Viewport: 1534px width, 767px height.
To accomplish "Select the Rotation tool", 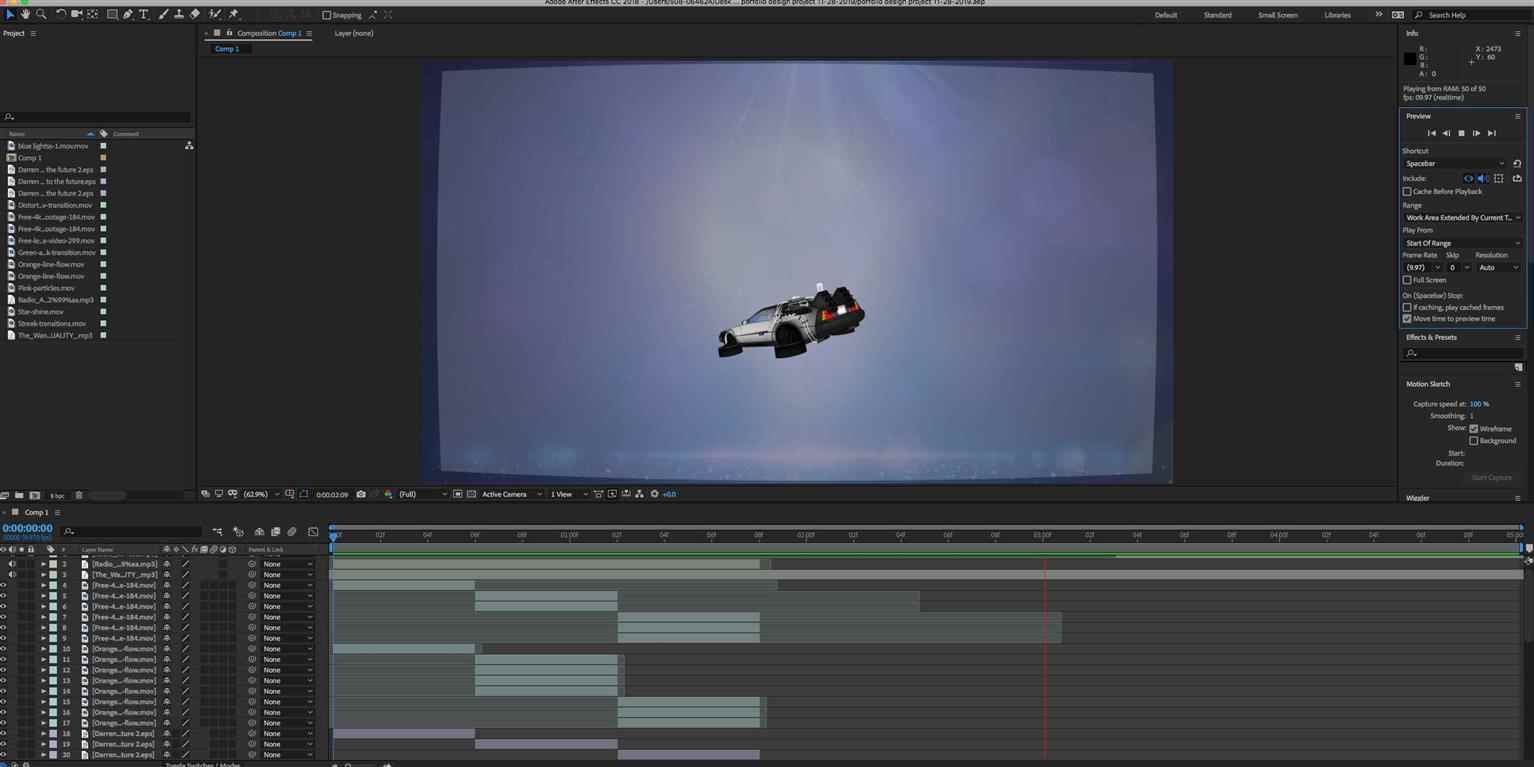I will pyautogui.click(x=61, y=15).
